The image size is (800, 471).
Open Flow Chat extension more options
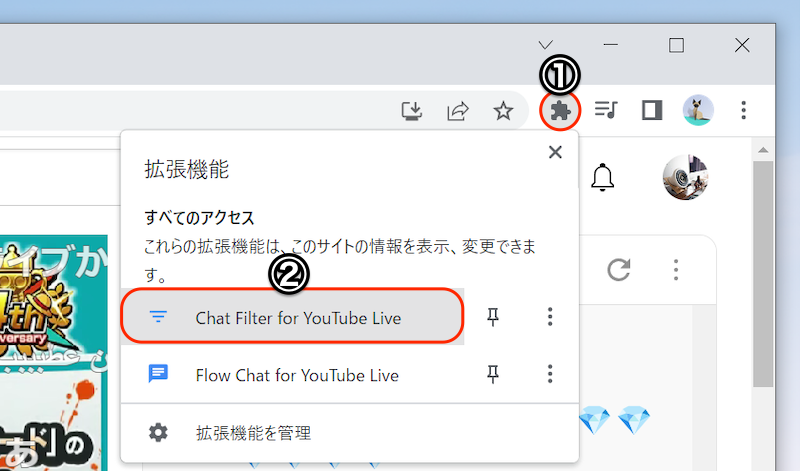(x=549, y=375)
